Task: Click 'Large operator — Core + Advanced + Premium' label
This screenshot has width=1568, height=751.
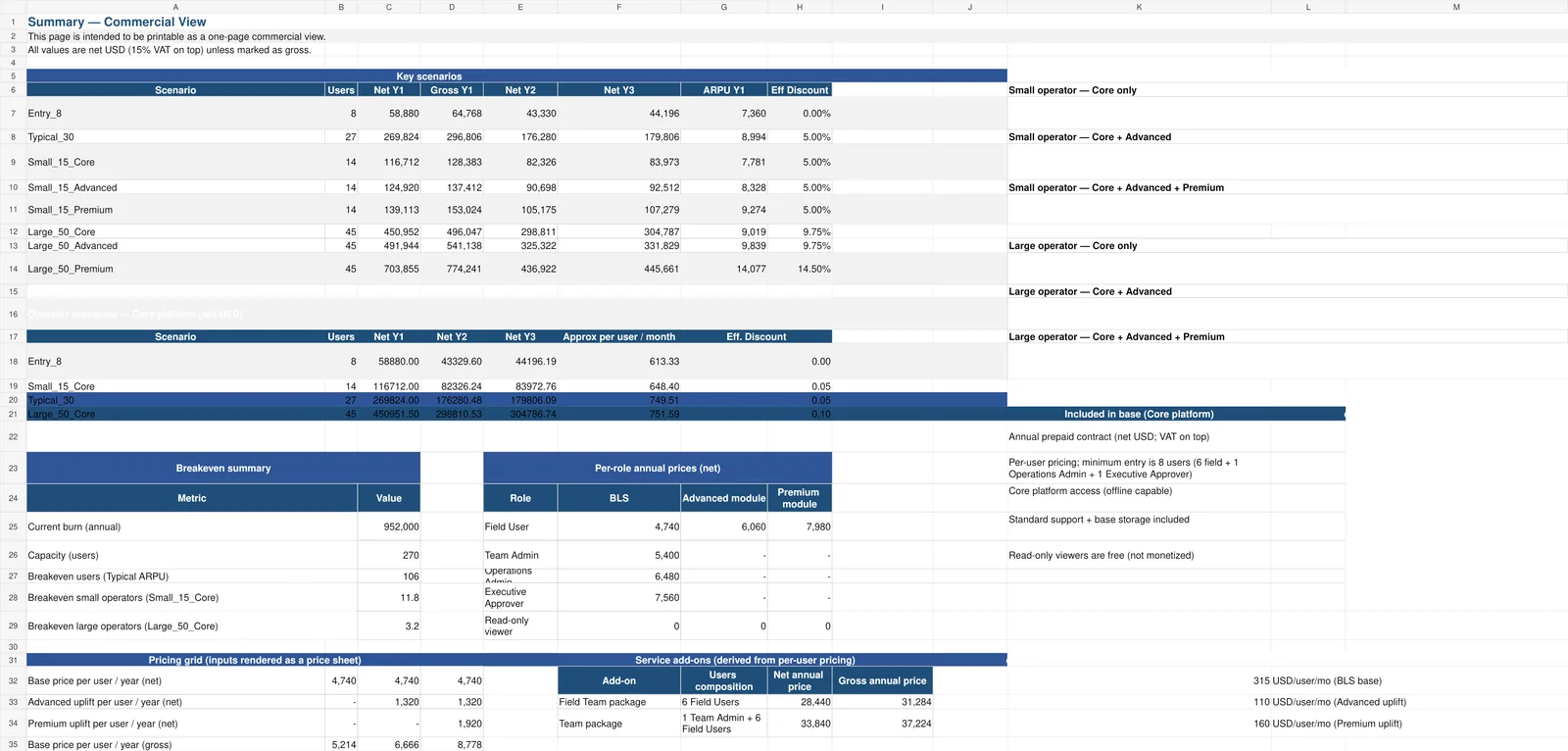Action: [1116, 336]
